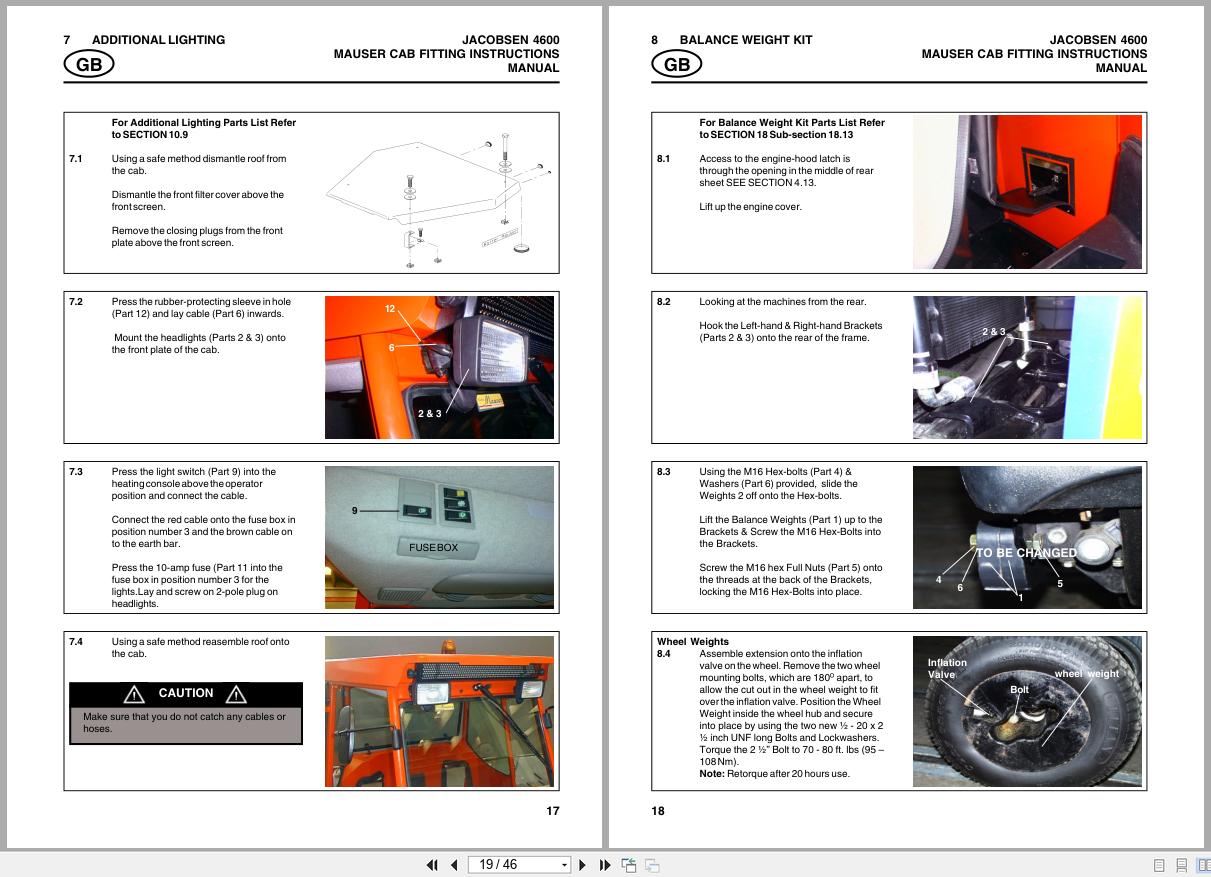Click left warning triangle in CAUTION banner
The width and height of the screenshot is (1211, 877).
click(x=134, y=694)
